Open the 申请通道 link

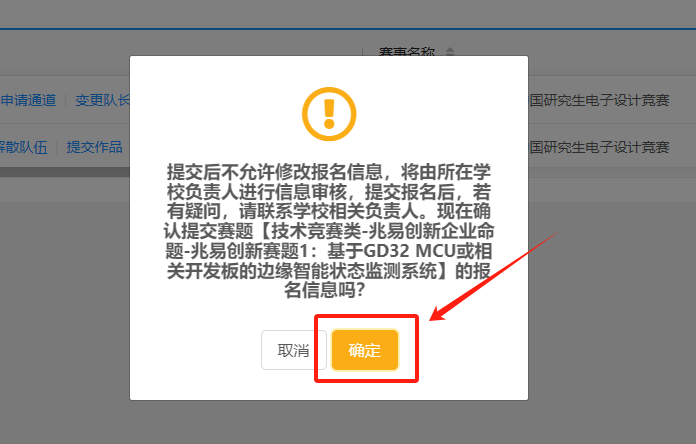coord(28,100)
